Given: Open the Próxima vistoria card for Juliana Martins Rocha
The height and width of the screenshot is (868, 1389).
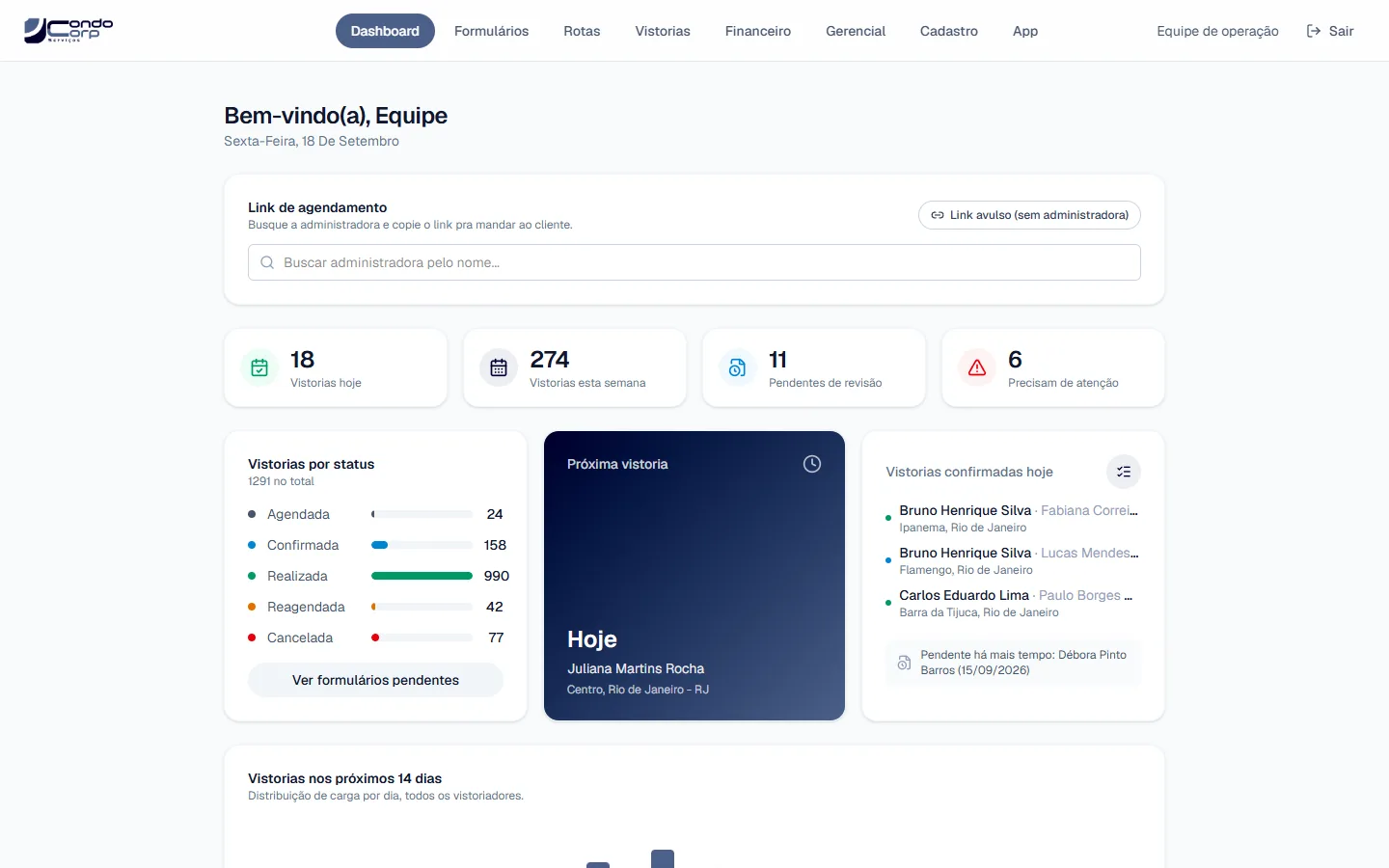Looking at the screenshot, I should 694,576.
